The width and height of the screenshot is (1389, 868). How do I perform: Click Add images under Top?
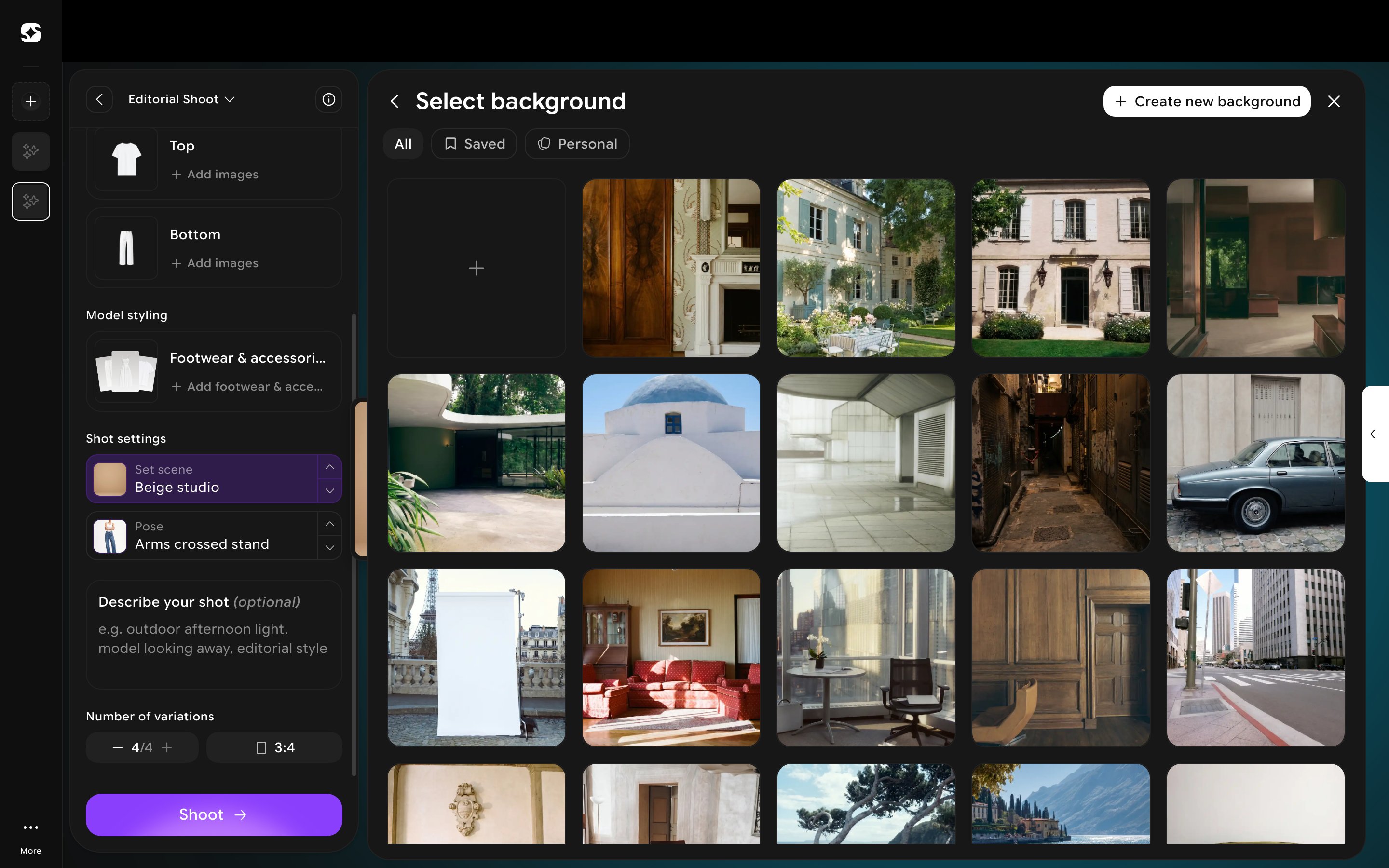215,175
